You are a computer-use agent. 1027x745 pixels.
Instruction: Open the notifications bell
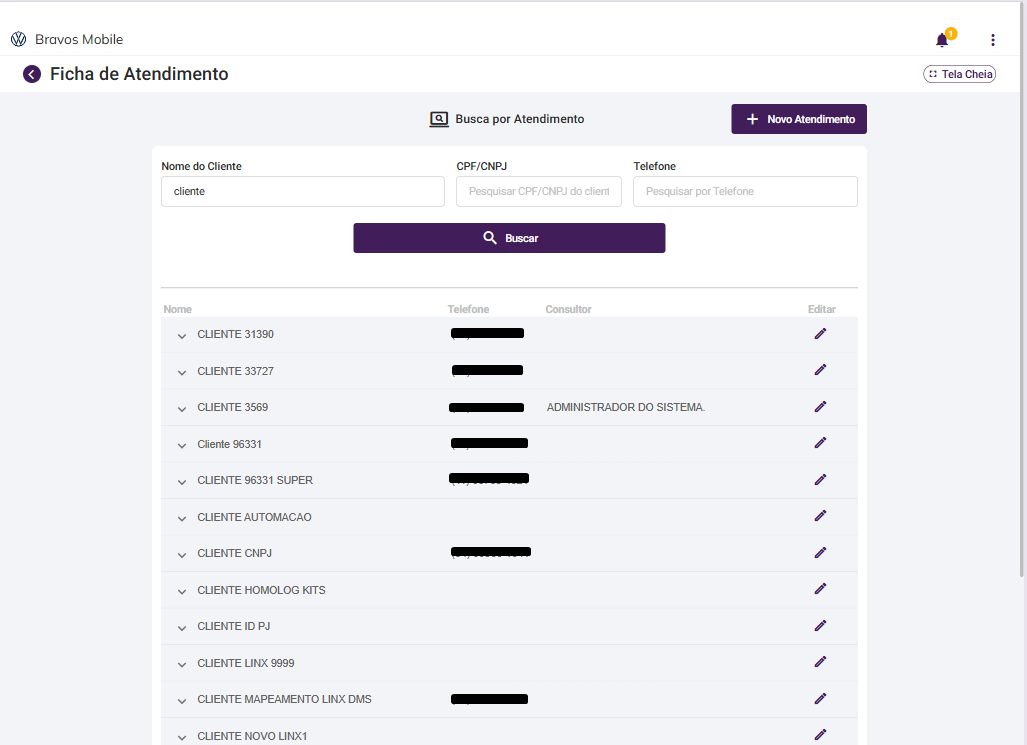point(942,40)
